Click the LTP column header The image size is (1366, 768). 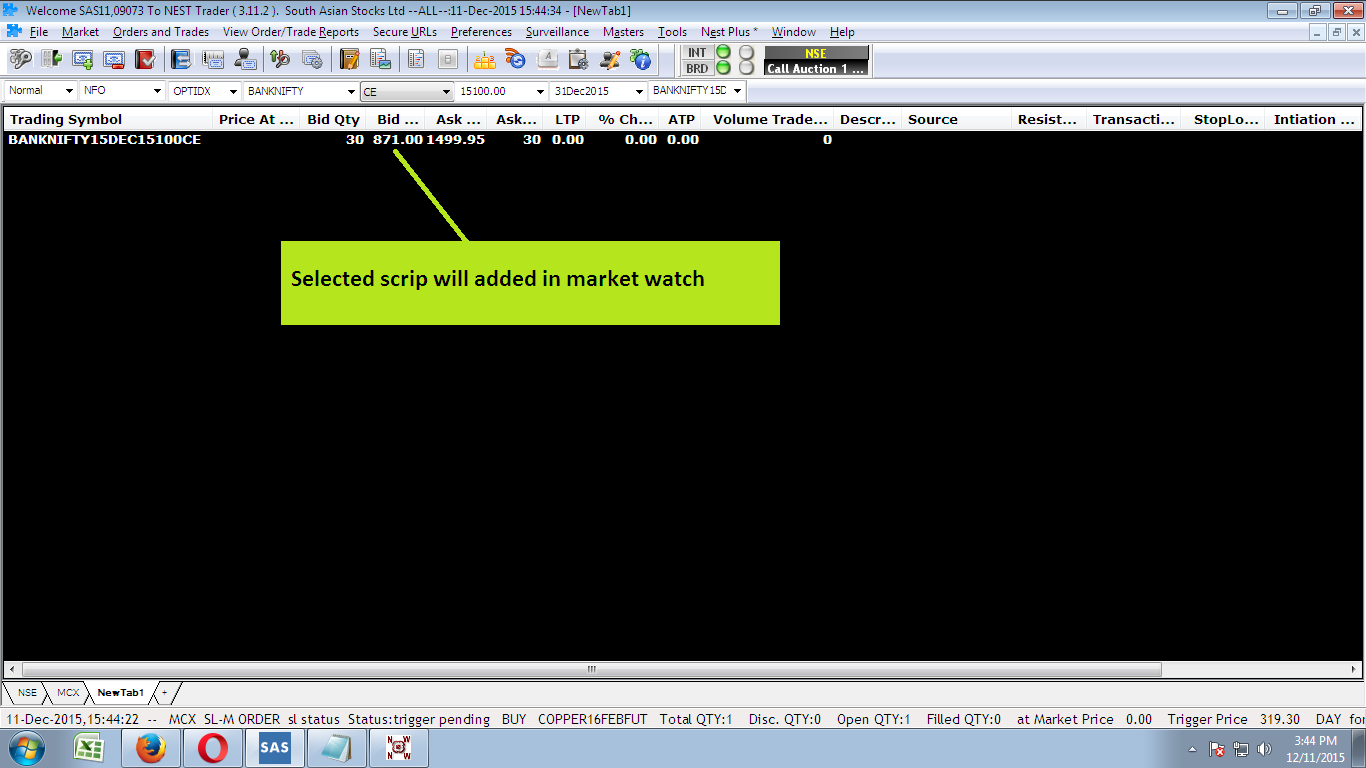click(567, 119)
